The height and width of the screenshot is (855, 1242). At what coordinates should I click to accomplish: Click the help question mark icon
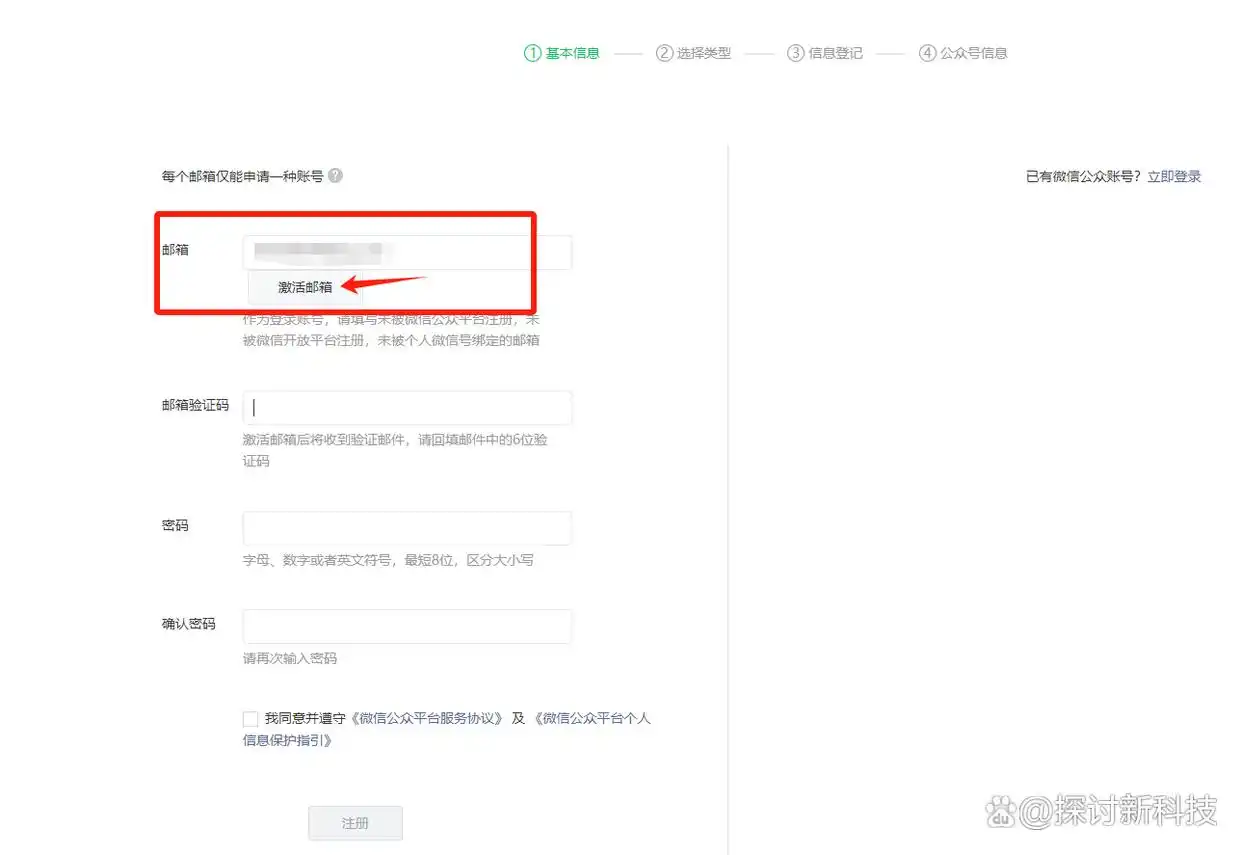click(335, 176)
